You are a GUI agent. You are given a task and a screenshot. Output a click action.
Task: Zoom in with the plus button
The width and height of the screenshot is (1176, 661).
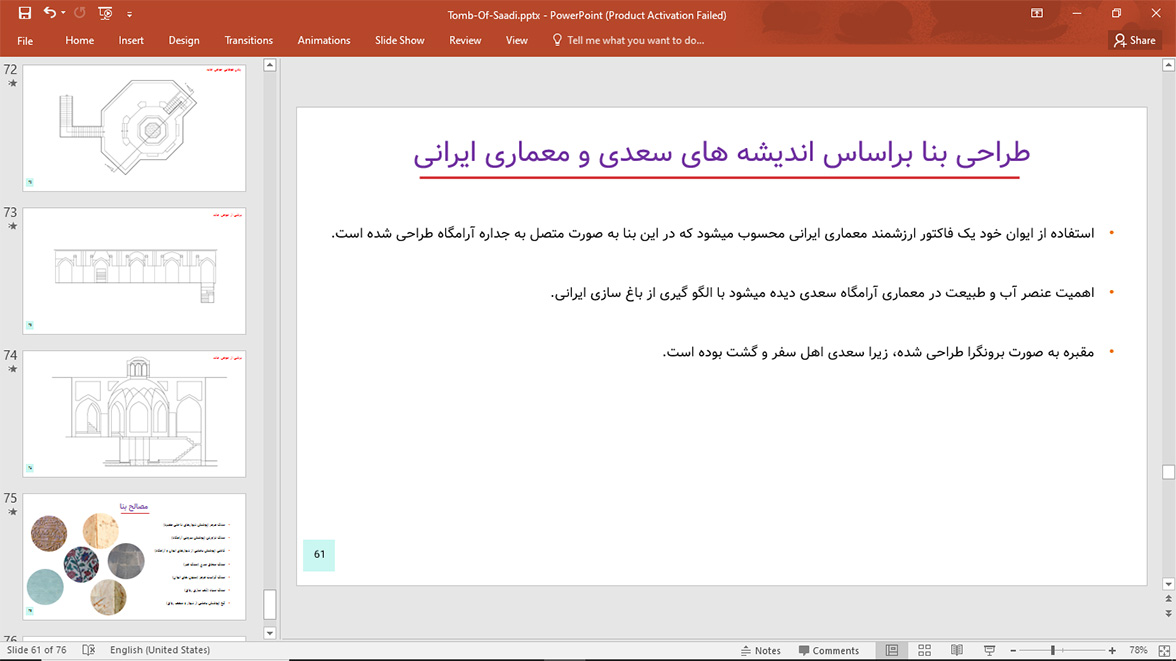click(x=1112, y=650)
